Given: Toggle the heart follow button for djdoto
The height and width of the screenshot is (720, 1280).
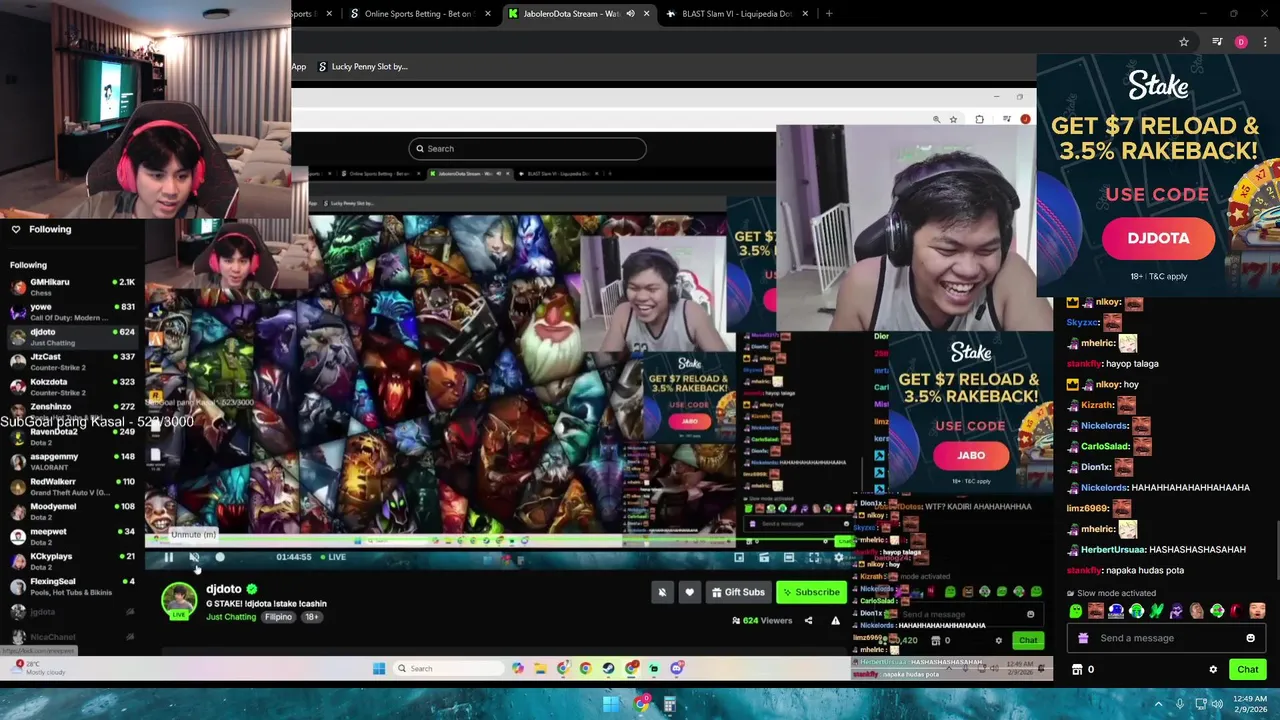Looking at the screenshot, I should [x=689, y=592].
